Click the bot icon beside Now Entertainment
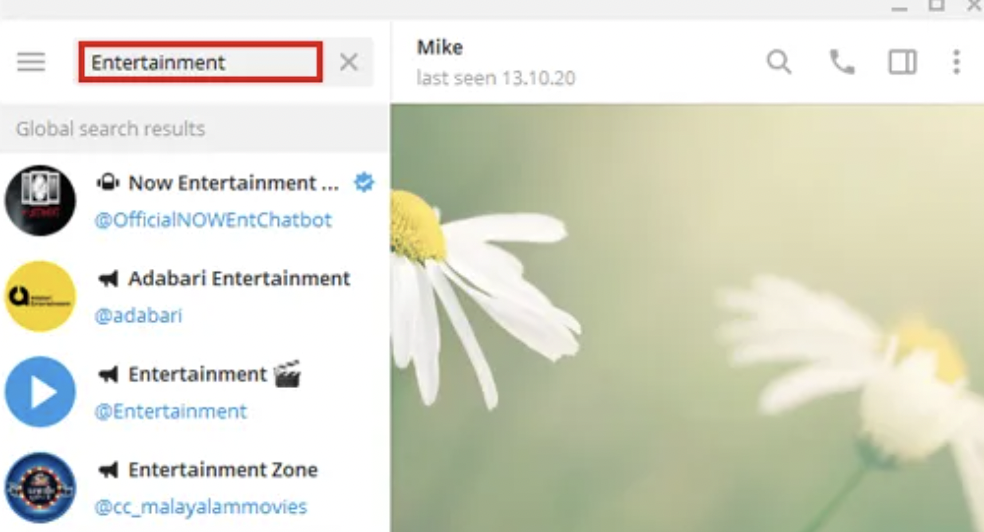 pyautogui.click(x=108, y=183)
